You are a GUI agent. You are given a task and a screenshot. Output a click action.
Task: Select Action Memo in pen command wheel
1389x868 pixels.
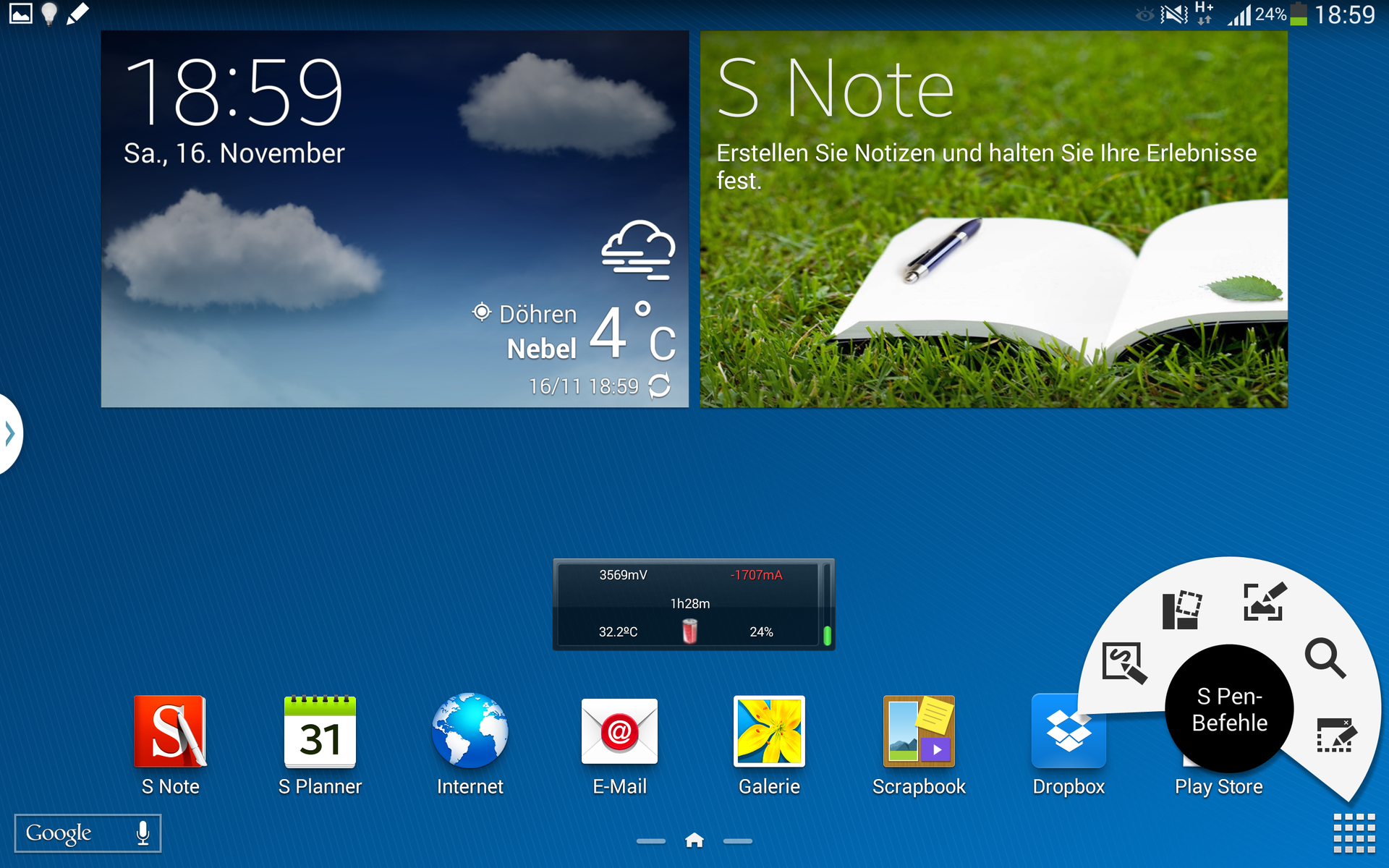(x=1123, y=662)
